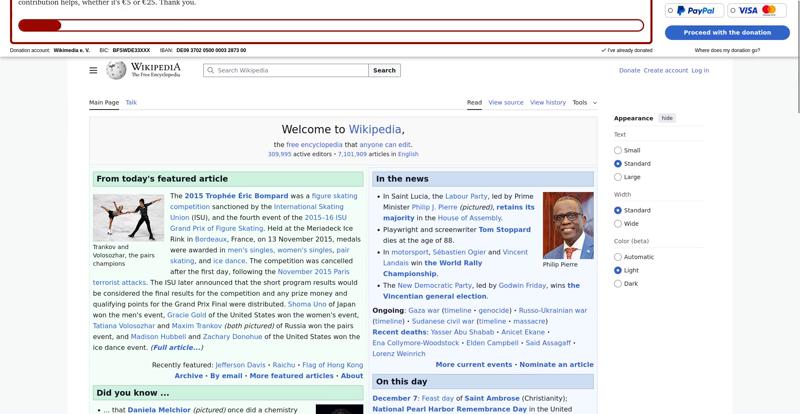Expand the Tools dropdown menu

(584, 102)
